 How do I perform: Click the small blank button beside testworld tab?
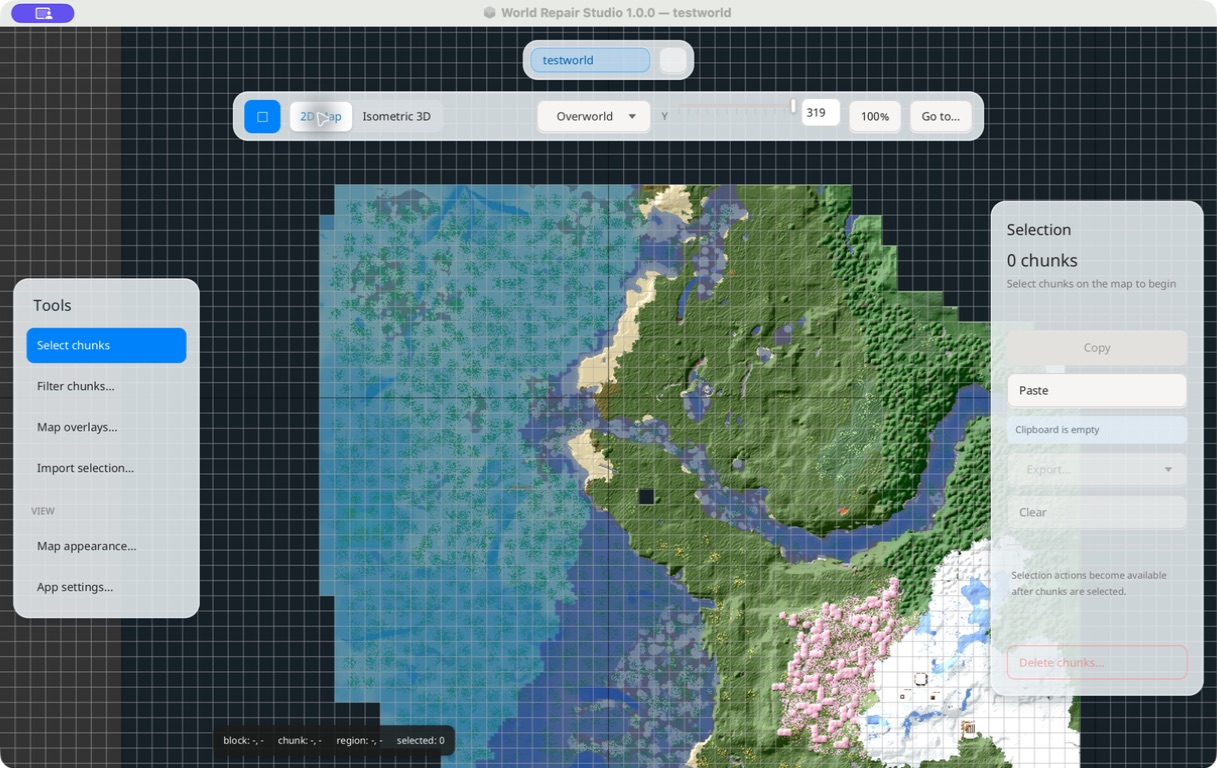pos(673,60)
